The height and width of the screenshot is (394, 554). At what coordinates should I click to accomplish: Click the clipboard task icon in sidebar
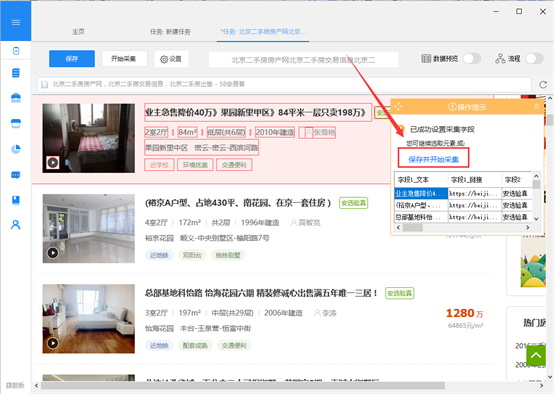point(16,51)
